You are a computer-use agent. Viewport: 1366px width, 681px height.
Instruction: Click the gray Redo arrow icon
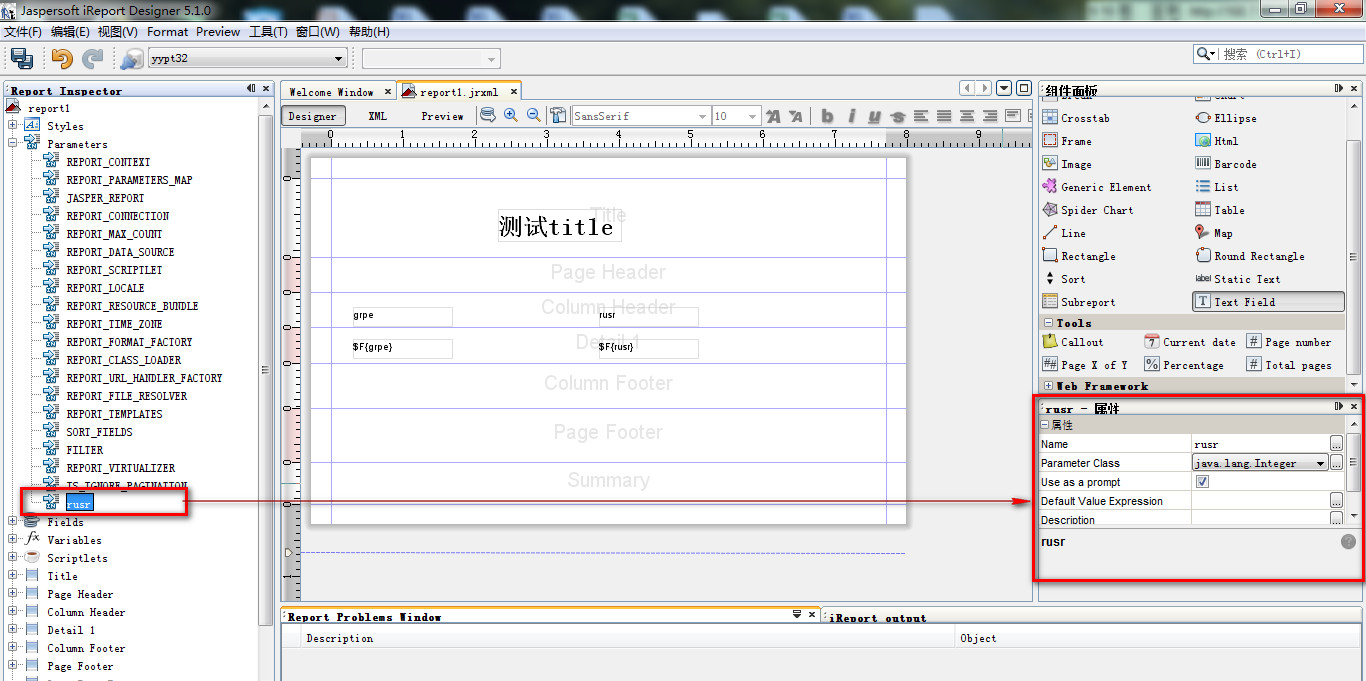(92, 58)
